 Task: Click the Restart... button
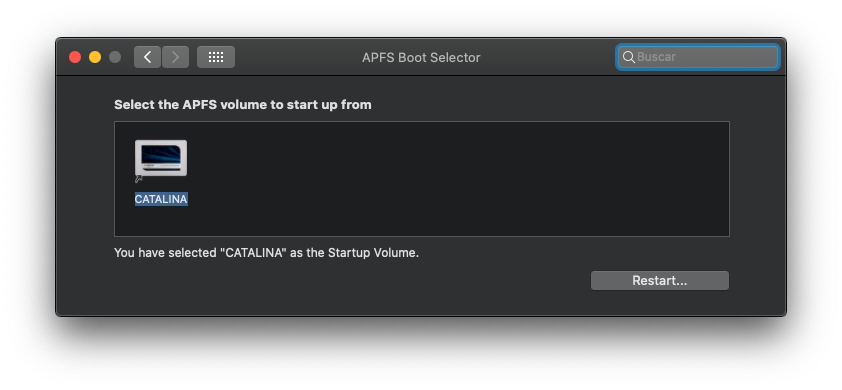tap(659, 280)
